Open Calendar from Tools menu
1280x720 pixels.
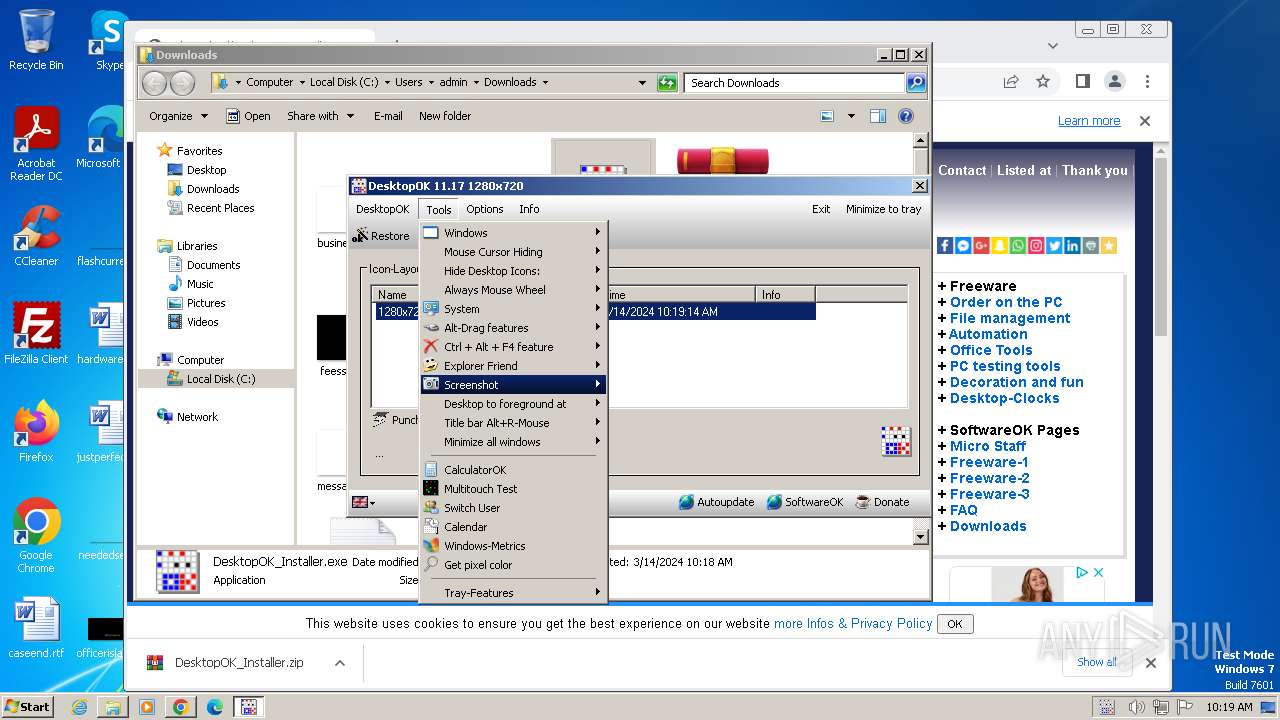click(x=513, y=527)
